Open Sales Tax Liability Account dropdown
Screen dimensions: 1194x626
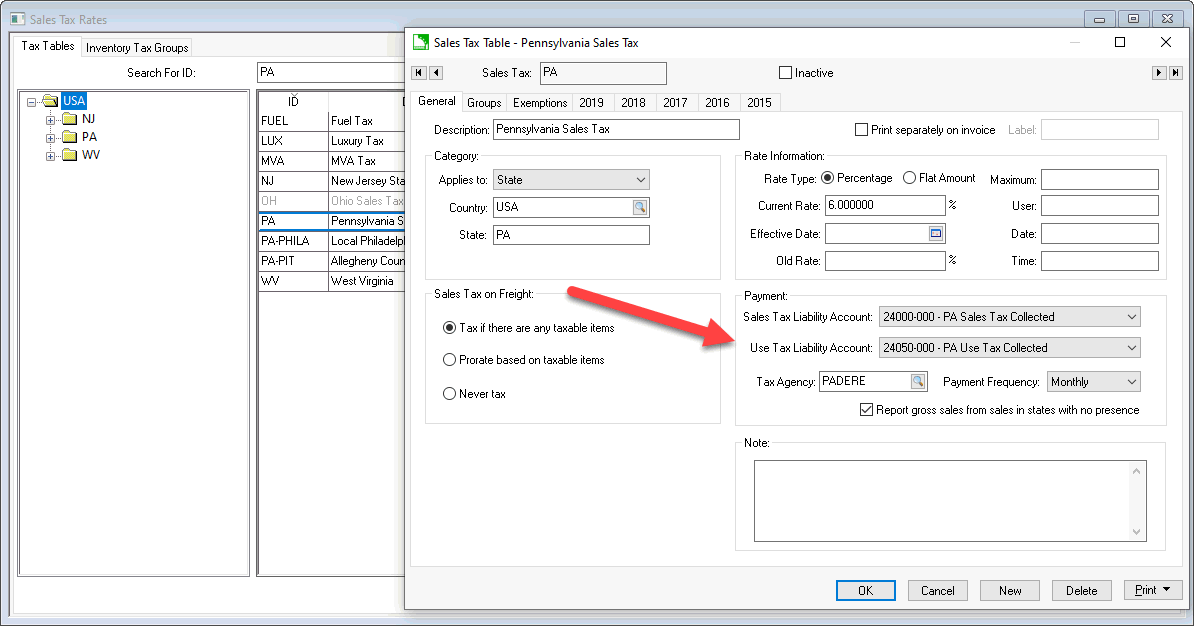pos(1131,317)
